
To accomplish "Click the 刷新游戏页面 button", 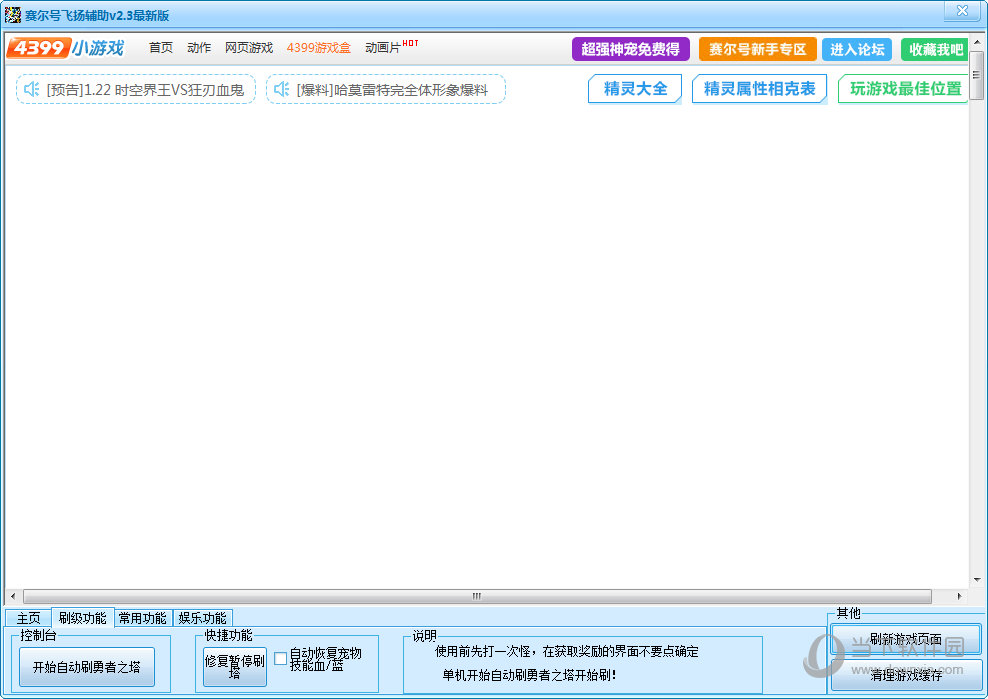I will pyautogui.click(x=906, y=640).
